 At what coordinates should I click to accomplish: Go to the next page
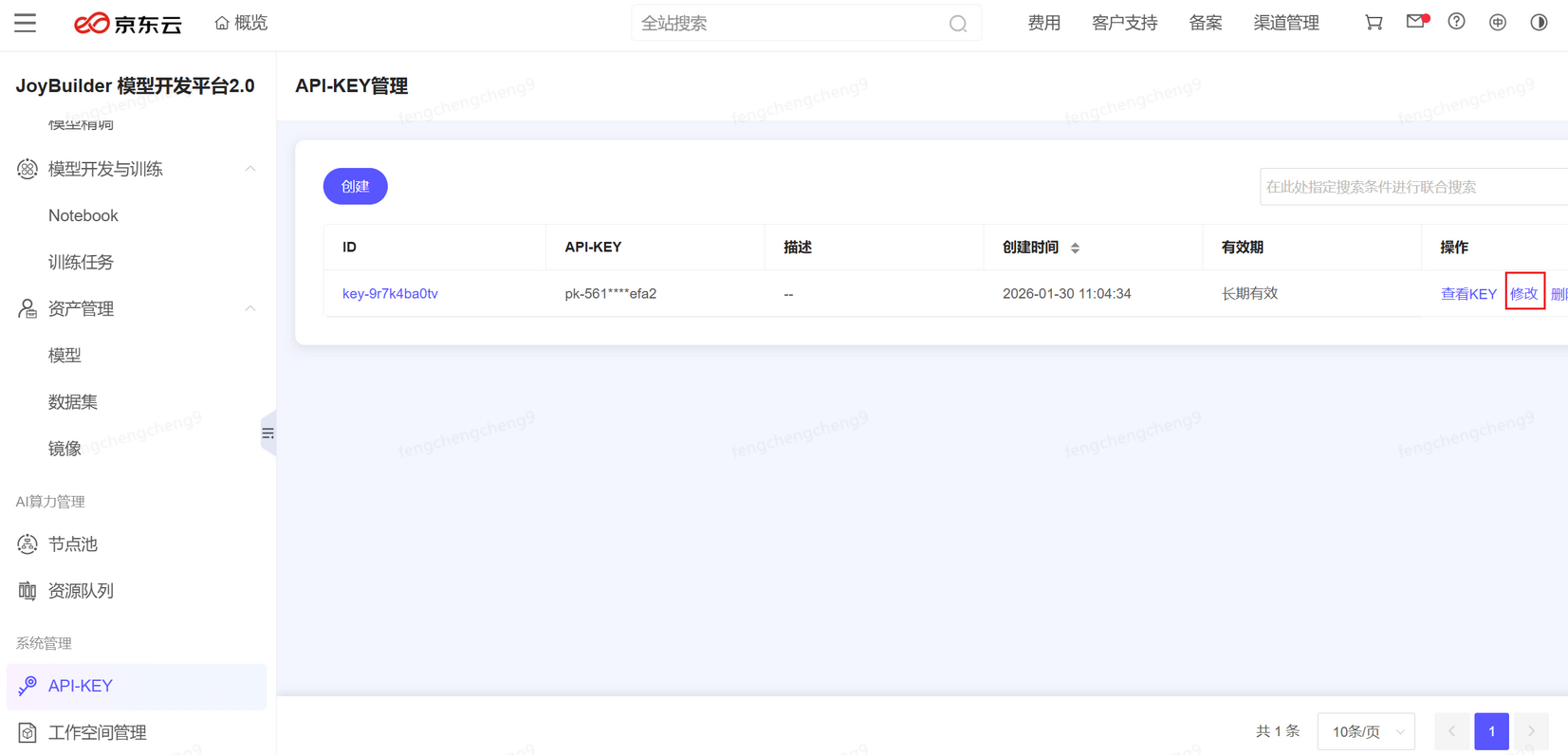(x=1531, y=731)
